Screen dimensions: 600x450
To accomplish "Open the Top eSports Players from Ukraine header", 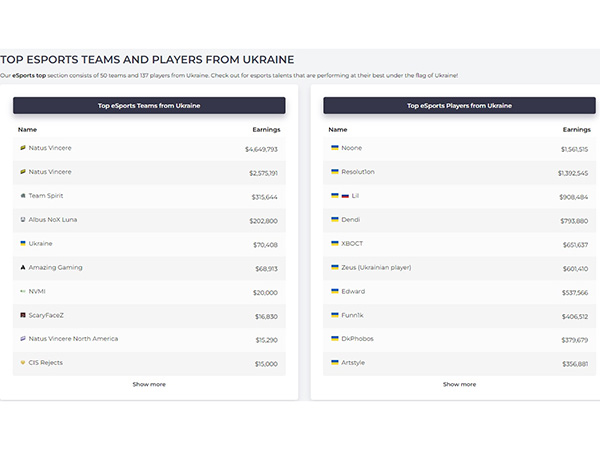I will (x=460, y=106).
